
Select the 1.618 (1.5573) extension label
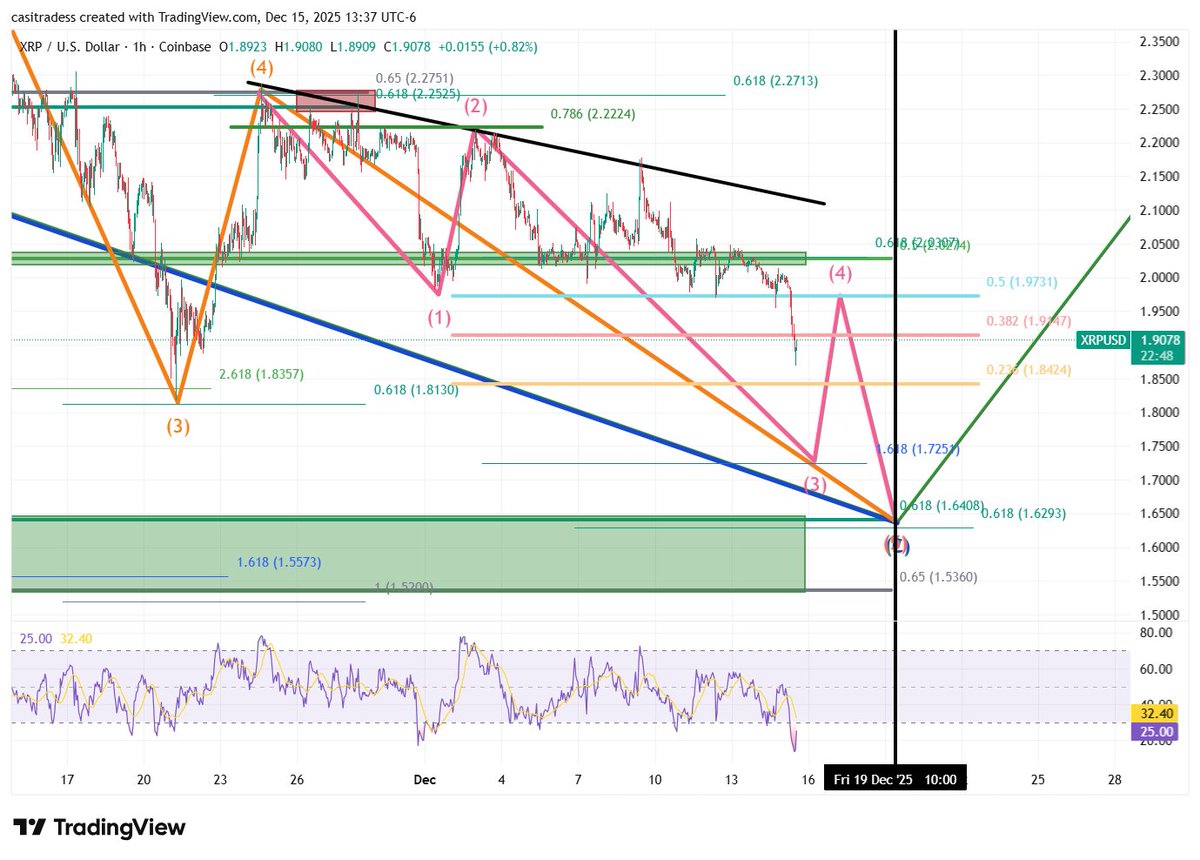point(279,563)
